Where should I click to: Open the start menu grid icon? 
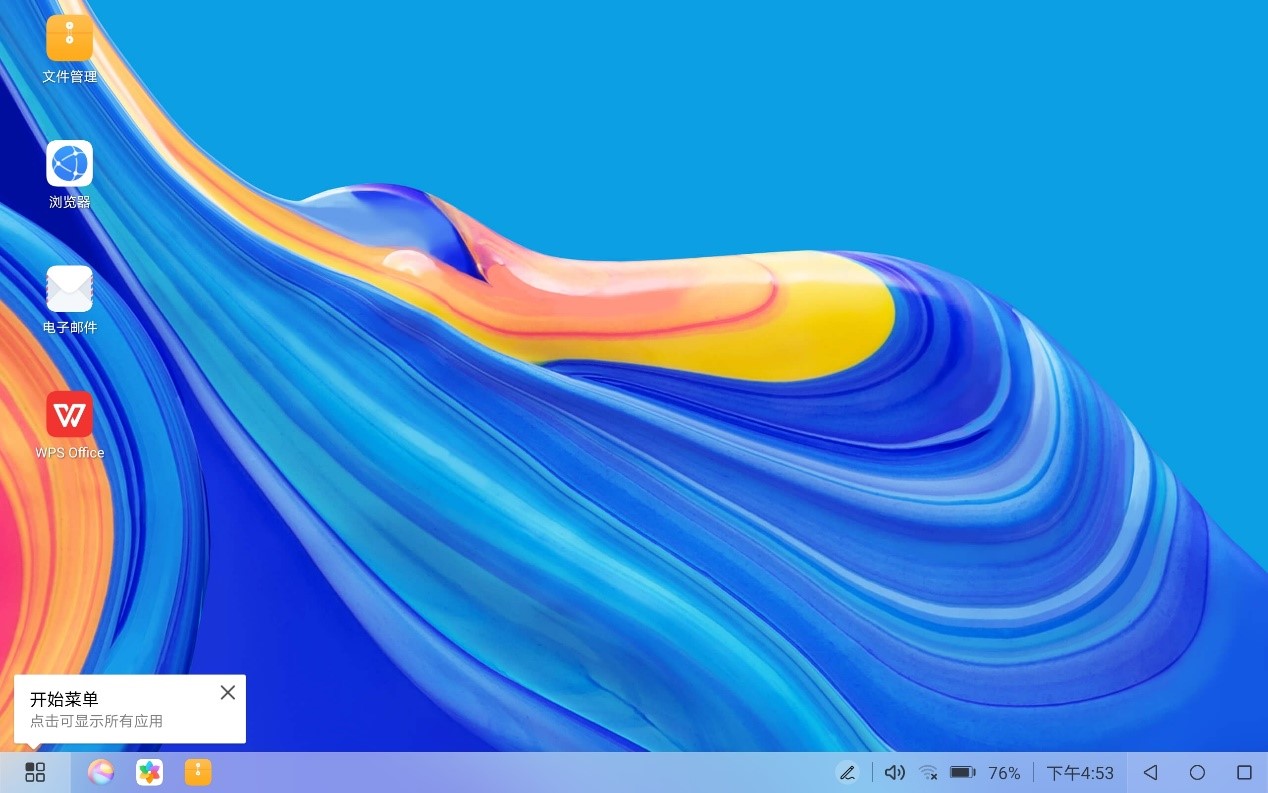(35, 772)
